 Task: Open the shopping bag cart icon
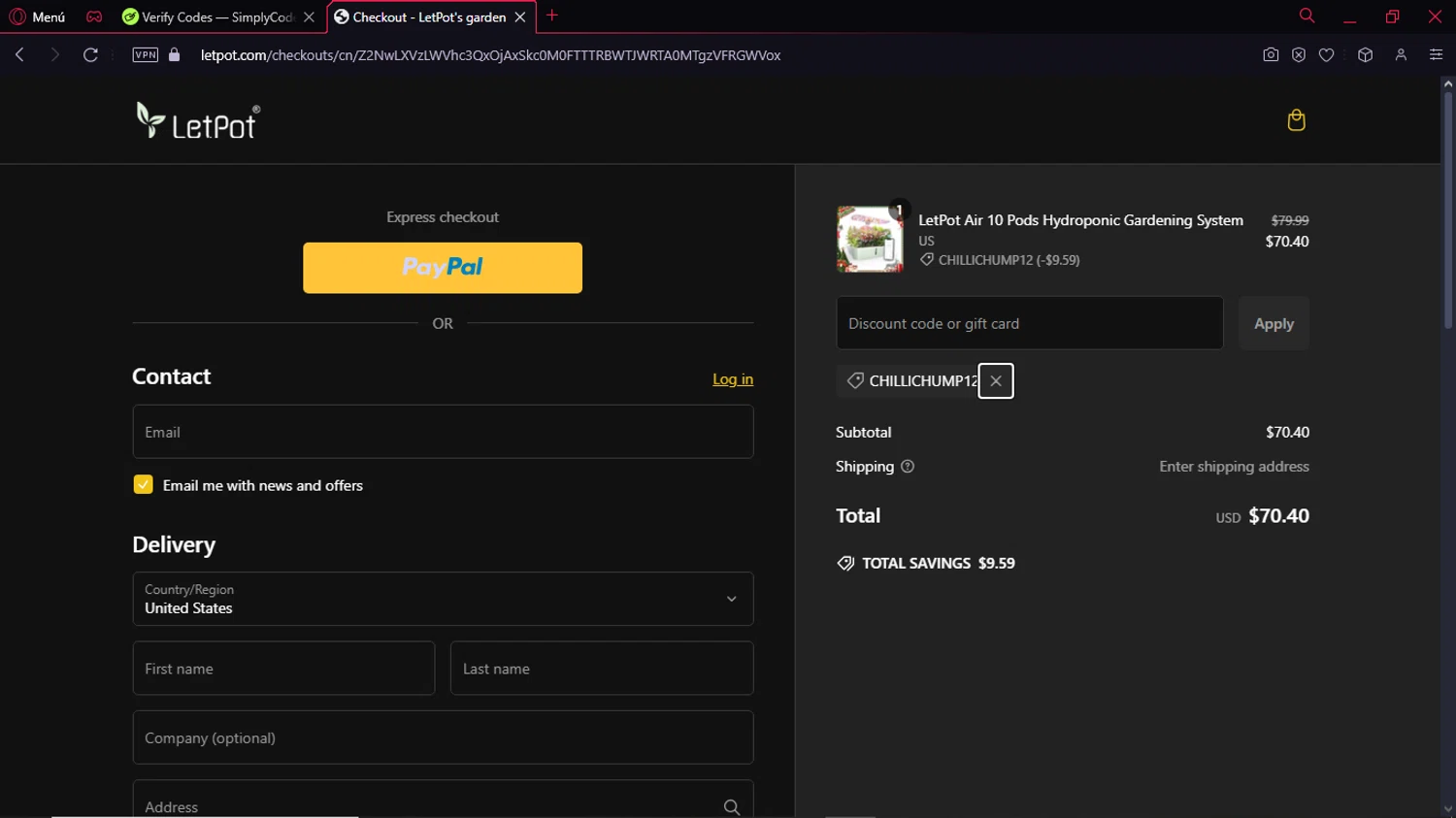[x=1296, y=120]
